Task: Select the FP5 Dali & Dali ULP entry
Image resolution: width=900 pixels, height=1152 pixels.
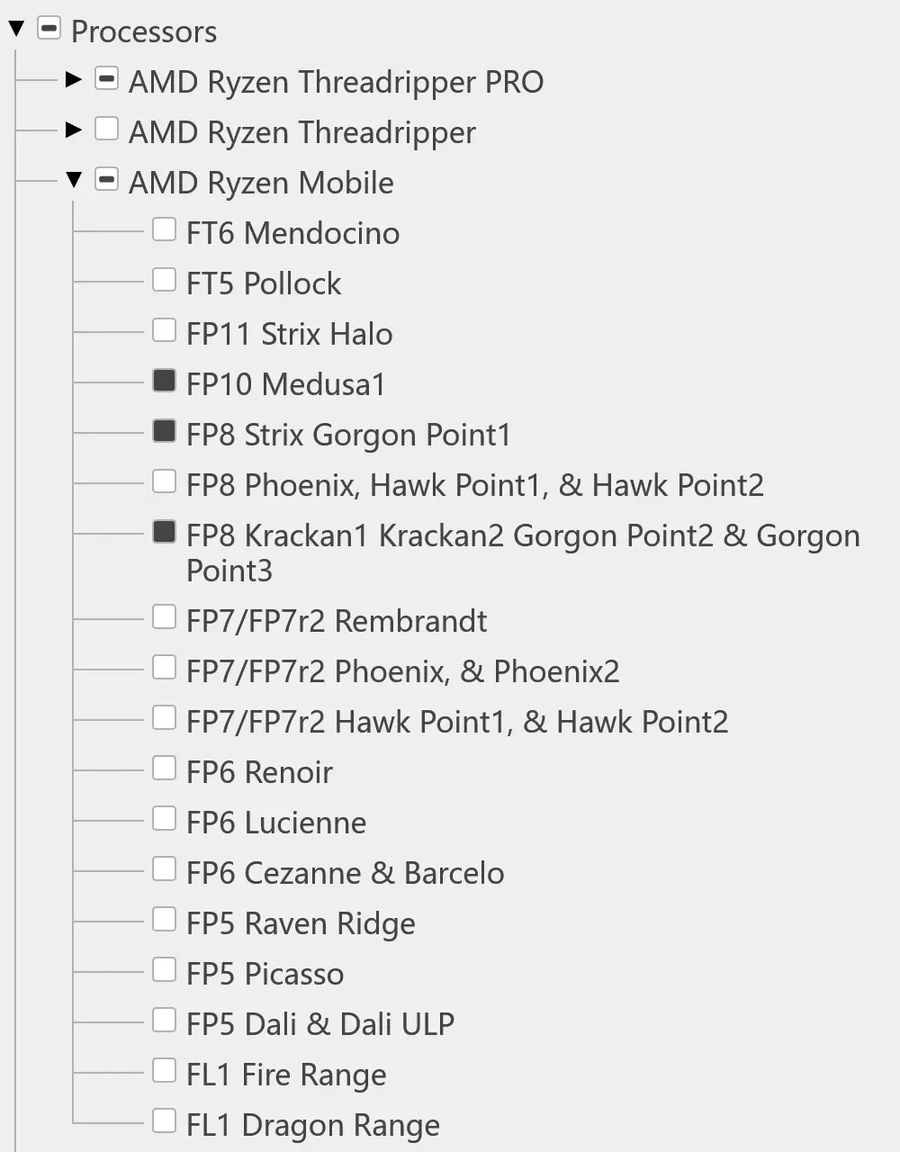Action: [319, 1023]
